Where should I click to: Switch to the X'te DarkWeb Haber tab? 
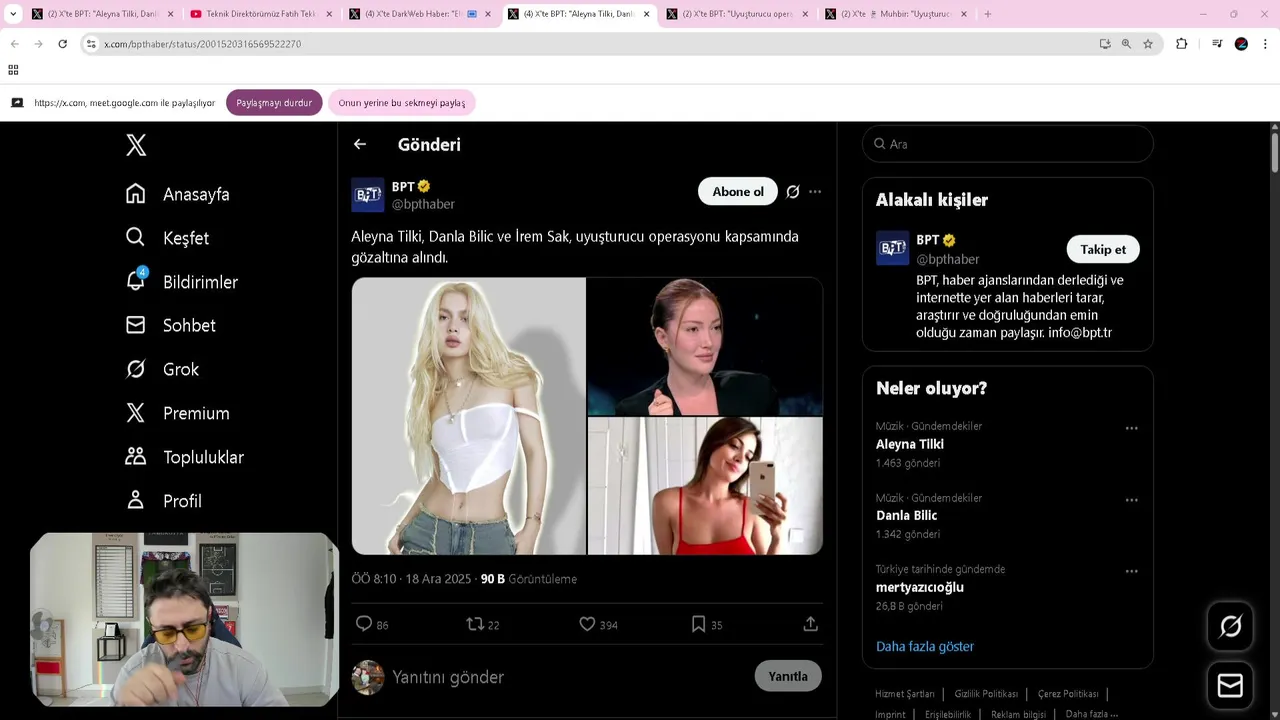click(420, 14)
